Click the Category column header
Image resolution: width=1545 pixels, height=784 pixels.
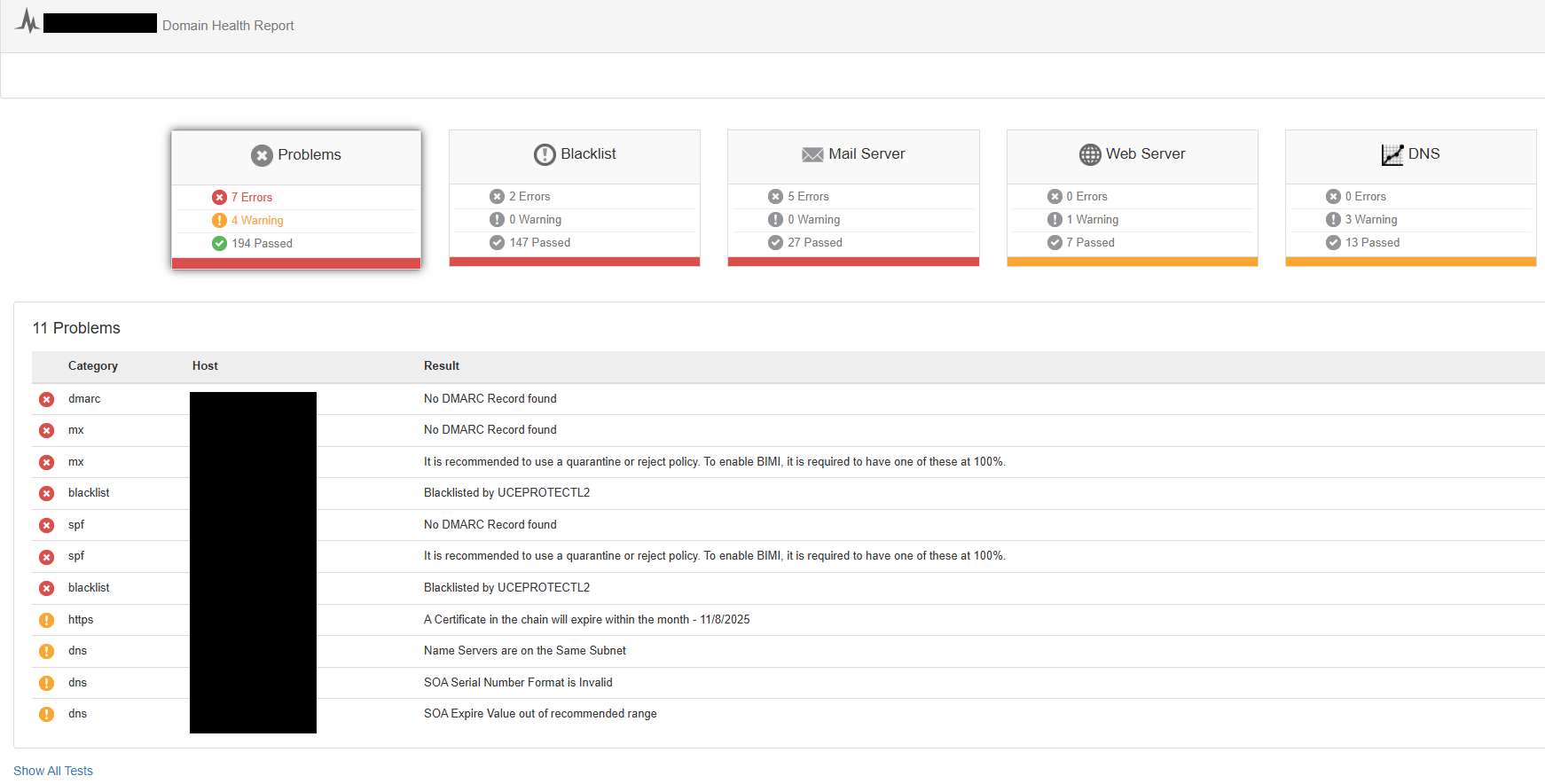coord(93,365)
